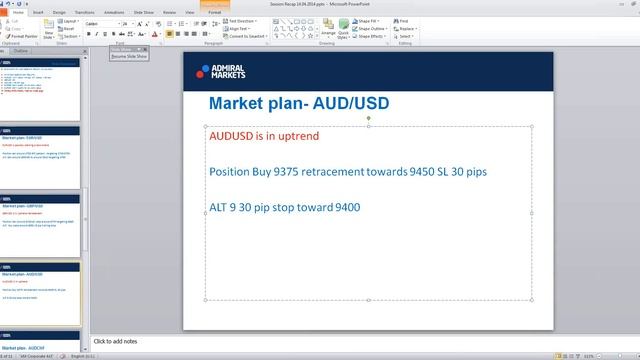The height and width of the screenshot is (360, 640).
Task: Open the Select dropdown in Editing
Action: [404, 36]
